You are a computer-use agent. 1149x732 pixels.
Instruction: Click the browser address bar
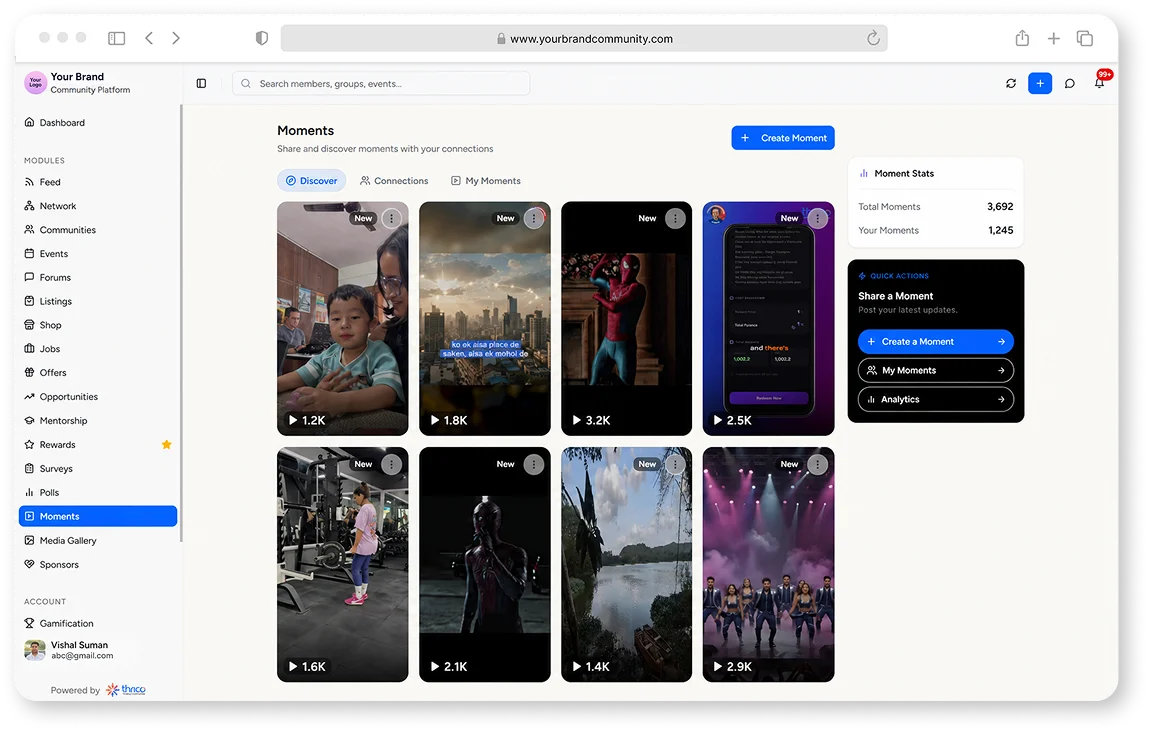point(584,38)
